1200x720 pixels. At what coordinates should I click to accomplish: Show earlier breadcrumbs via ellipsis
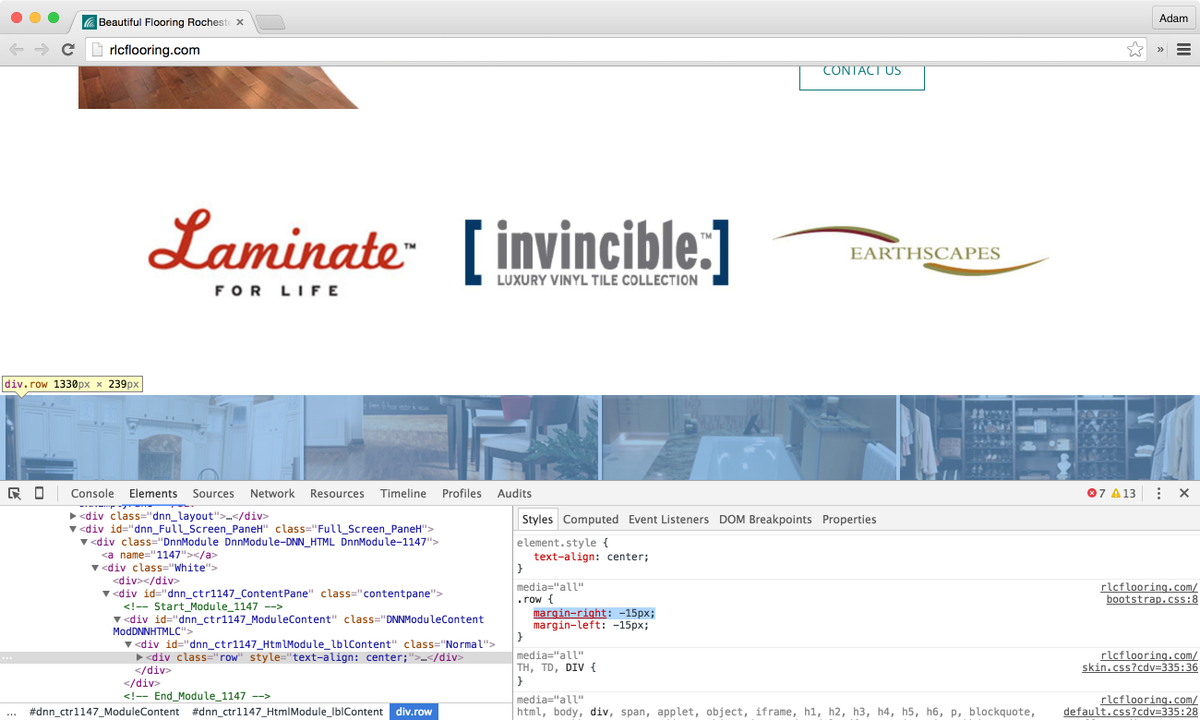10,712
